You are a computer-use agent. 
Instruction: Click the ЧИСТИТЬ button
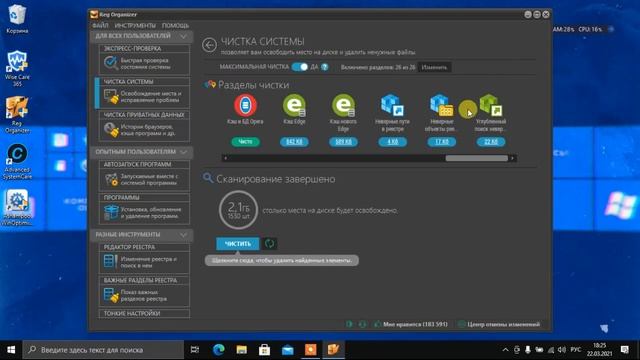point(238,244)
